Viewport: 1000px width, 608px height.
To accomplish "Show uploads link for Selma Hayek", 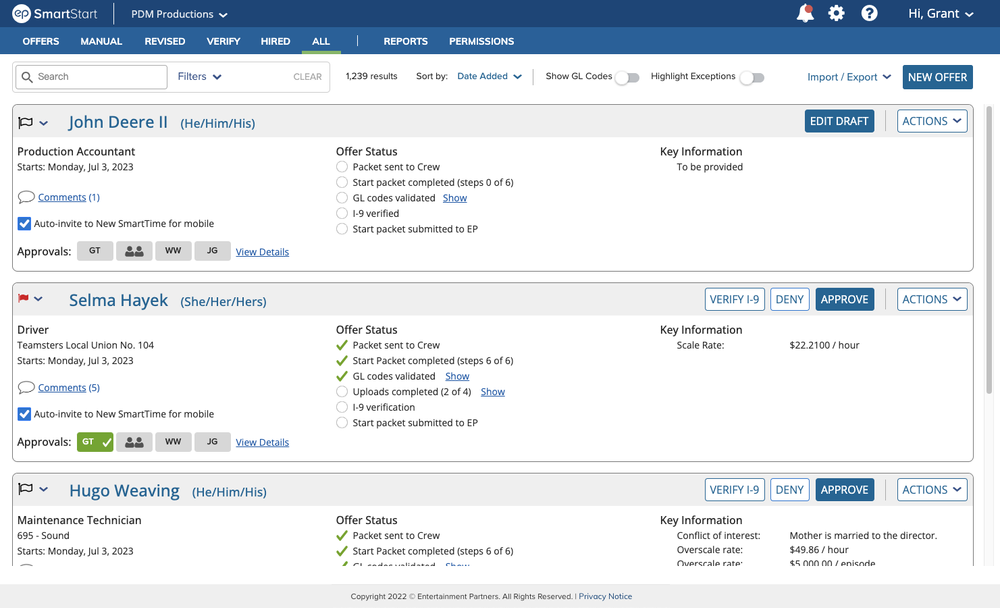I will tap(492, 392).
